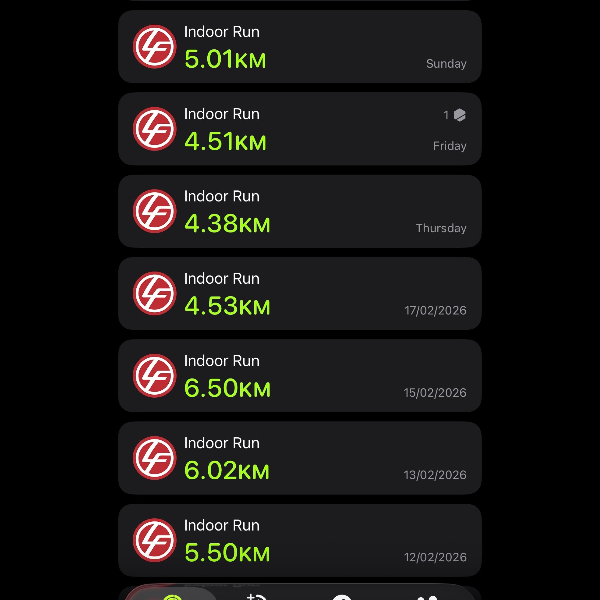600x600 pixels.
Task: Click the Life Fitness logo on the 5.50KM run
Action: coord(154,539)
